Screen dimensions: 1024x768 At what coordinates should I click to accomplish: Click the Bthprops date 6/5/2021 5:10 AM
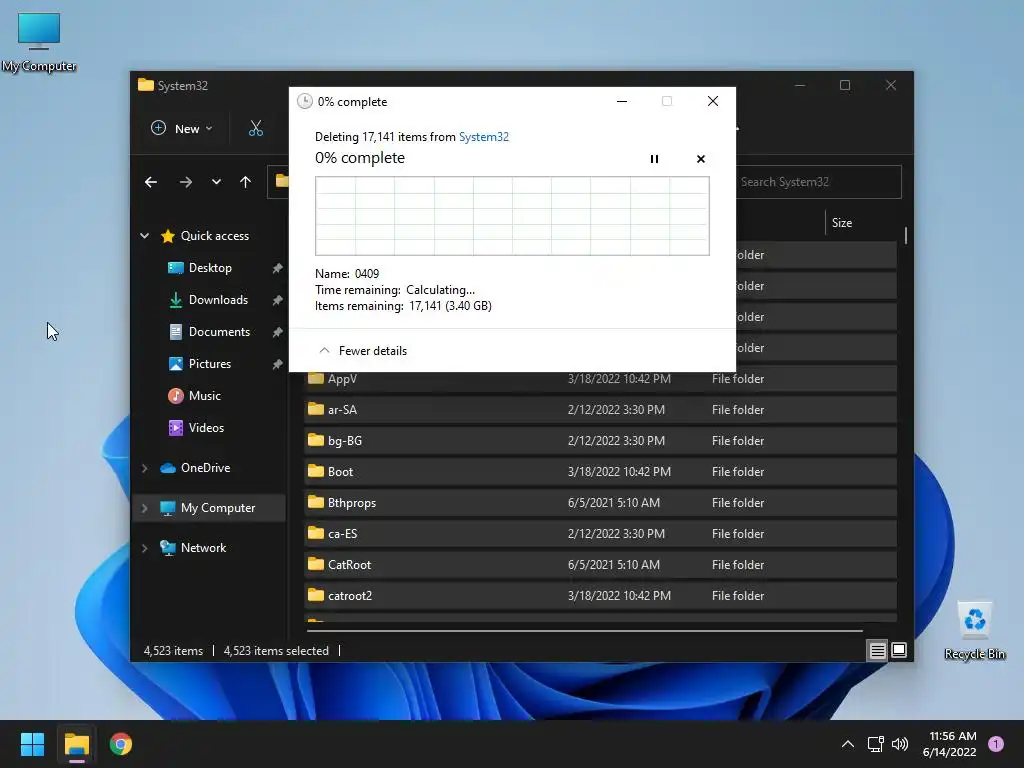[x=613, y=503]
